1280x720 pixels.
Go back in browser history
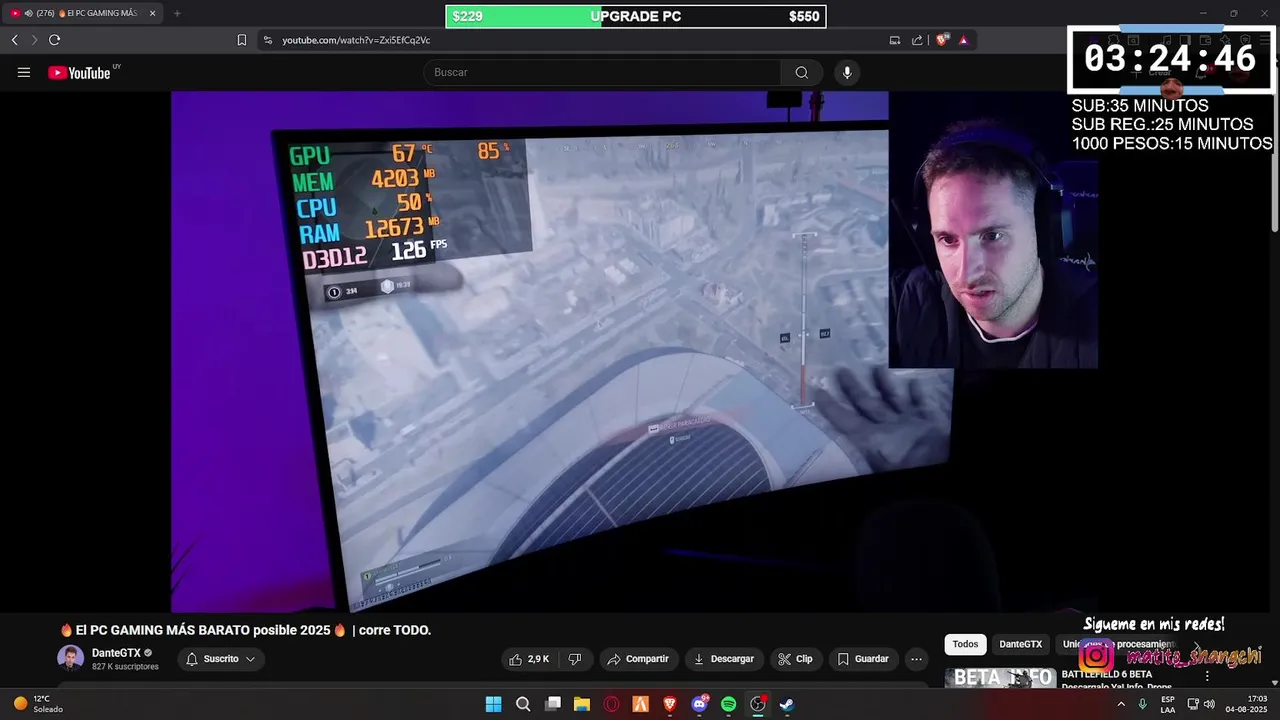(x=14, y=40)
